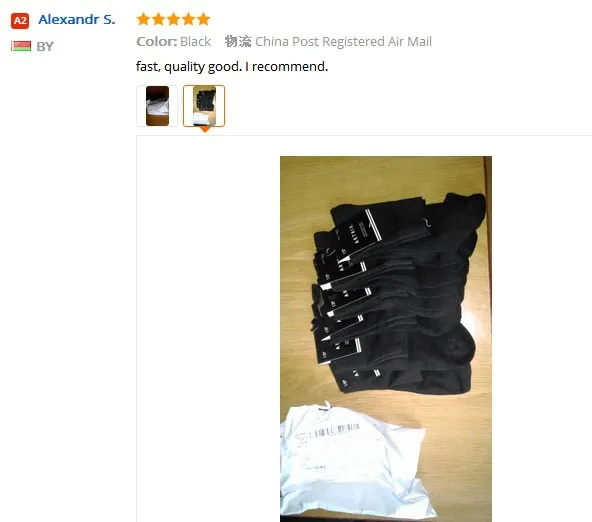
Task: Open reviewer name Alexandr S.
Action: tap(77, 19)
